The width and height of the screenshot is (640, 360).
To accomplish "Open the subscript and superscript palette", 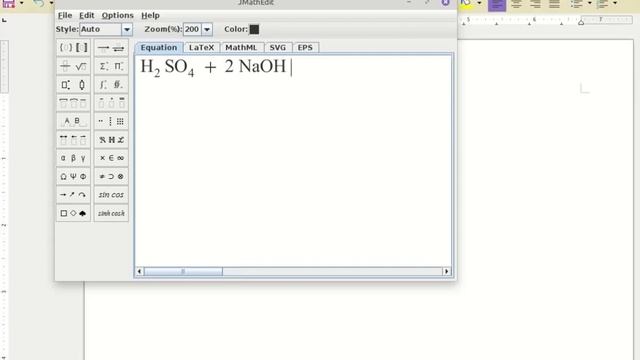I will click(73, 84).
